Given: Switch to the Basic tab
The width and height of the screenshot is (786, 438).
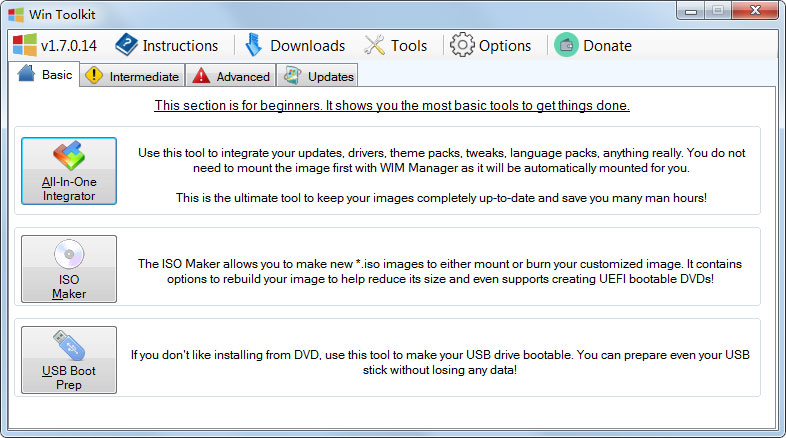Looking at the screenshot, I should 45,75.
